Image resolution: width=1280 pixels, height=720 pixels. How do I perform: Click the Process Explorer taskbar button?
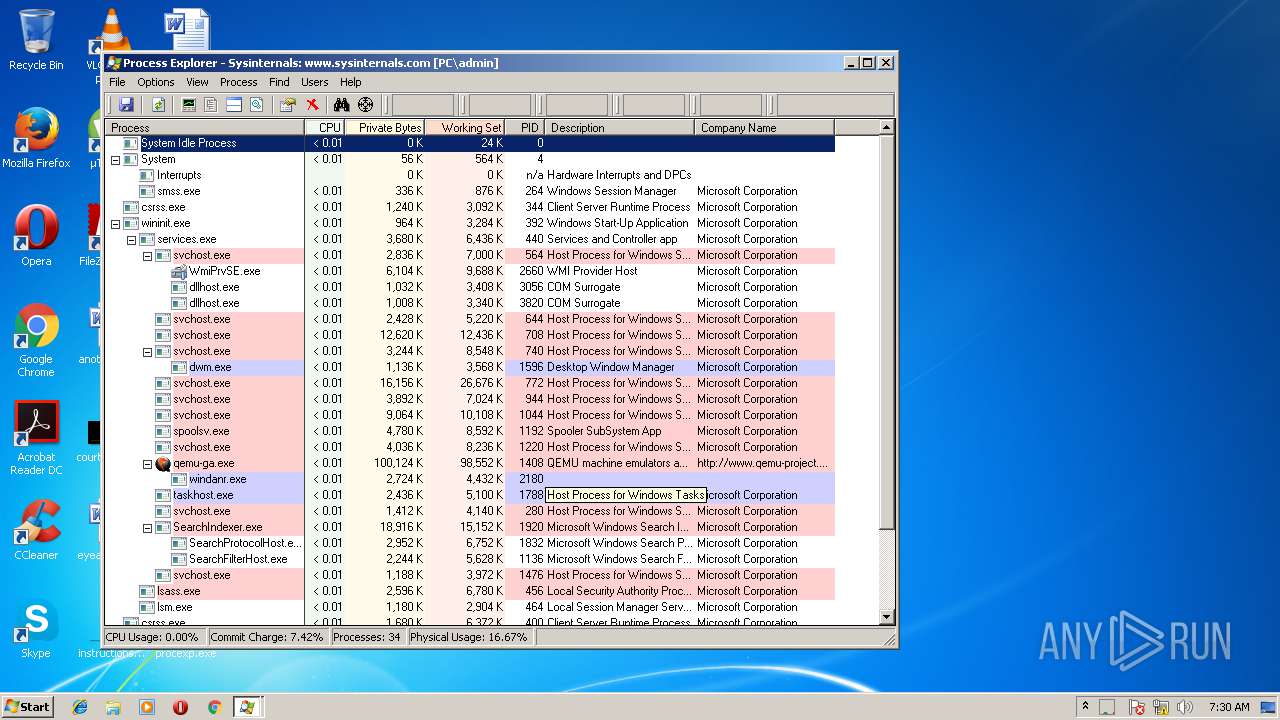247,707
